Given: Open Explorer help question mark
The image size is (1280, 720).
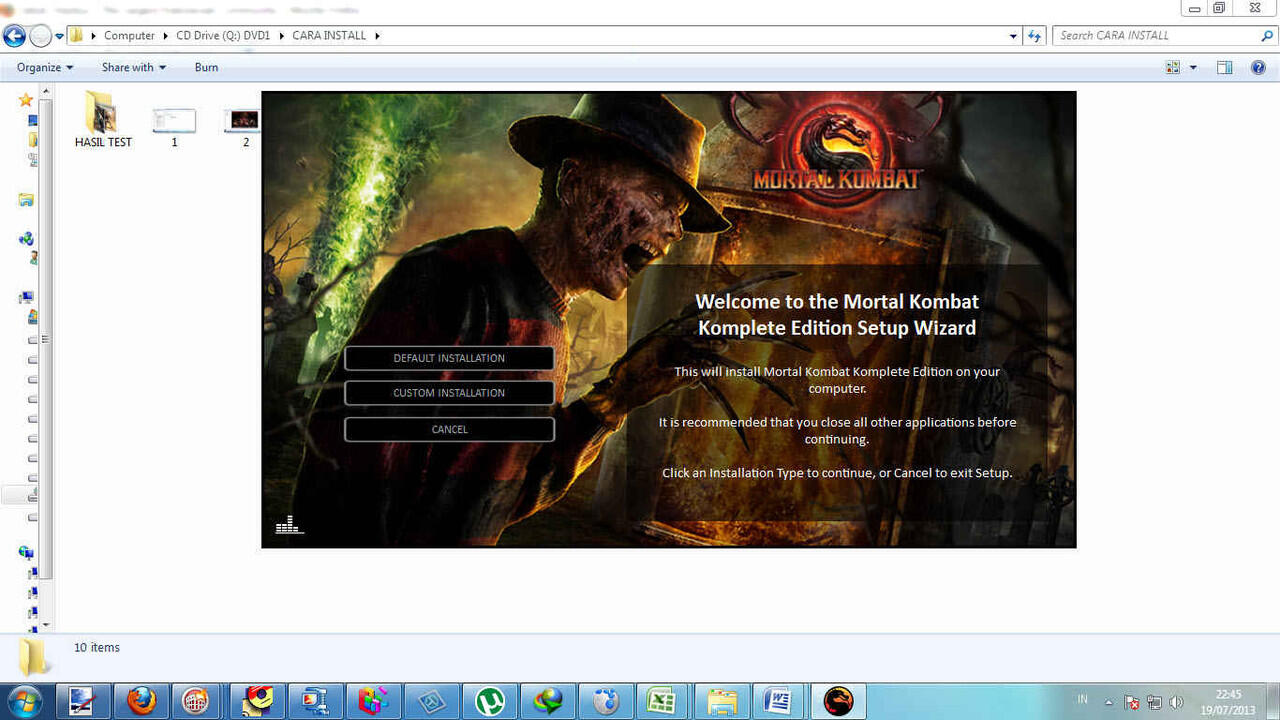Looking at the screenshot, I should pos(1258,67).
